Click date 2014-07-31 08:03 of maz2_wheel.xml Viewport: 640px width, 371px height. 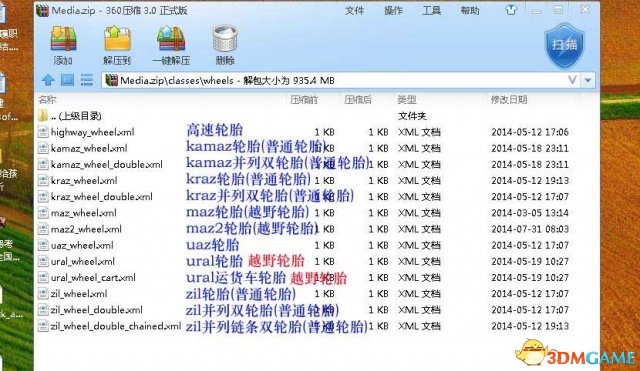[530, 229]
